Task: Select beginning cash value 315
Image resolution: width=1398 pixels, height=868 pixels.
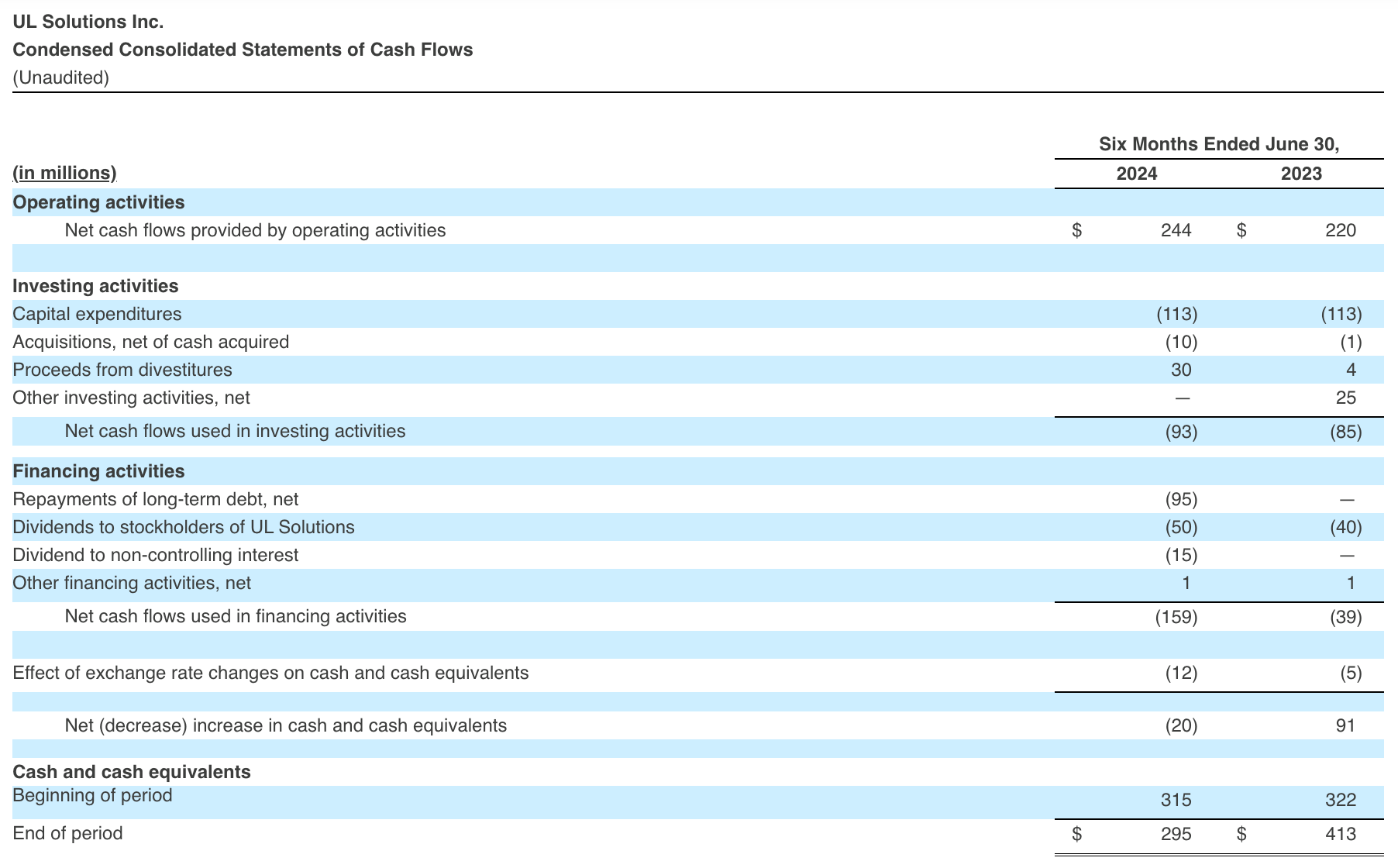Action: [x=1176, y=800]
